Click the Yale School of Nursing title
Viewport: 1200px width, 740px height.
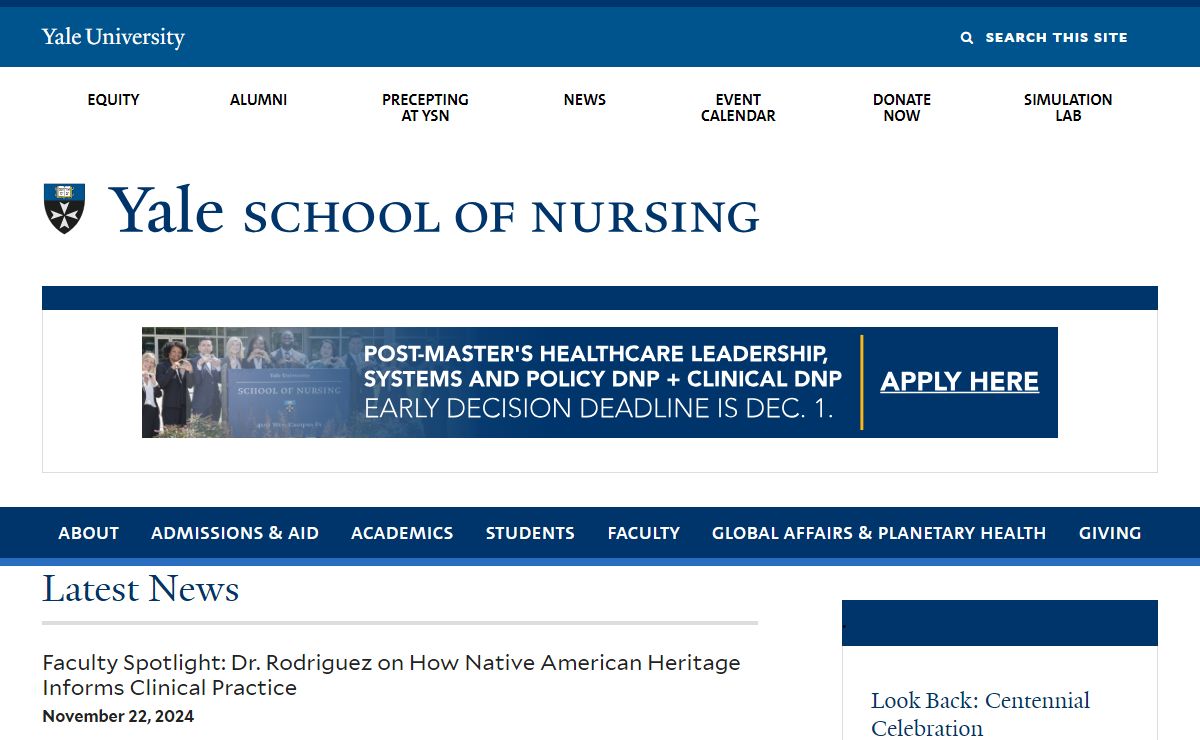pos(434,211)
